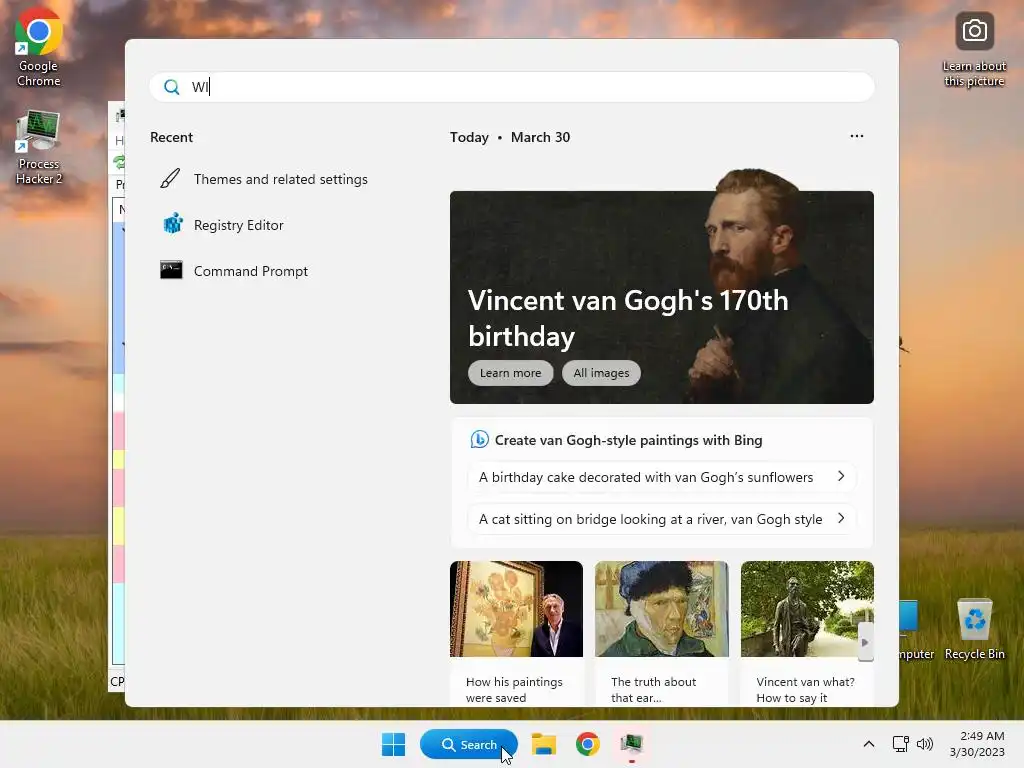
Task: Open the Windows Start button
Action: point(393,744)
